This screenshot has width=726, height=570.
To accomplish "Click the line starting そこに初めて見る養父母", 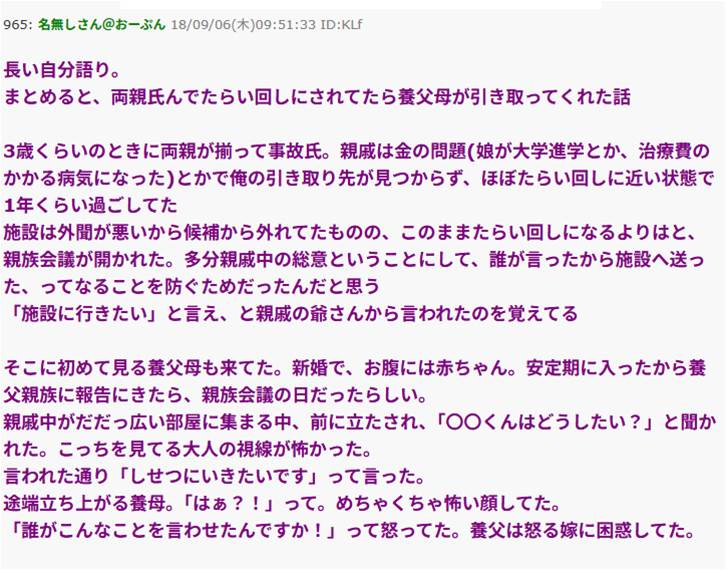I will point(355,368).
